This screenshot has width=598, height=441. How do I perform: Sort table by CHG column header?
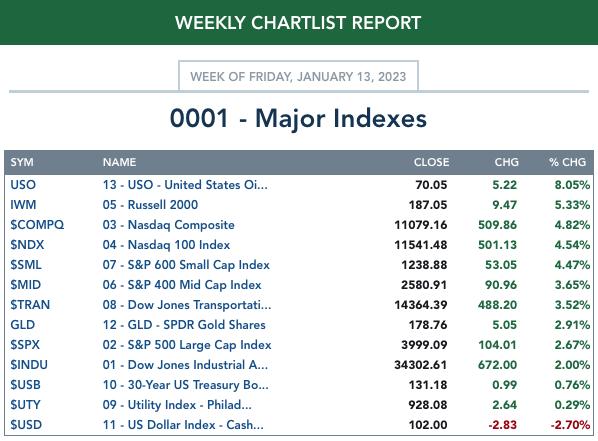pos(506,162)
